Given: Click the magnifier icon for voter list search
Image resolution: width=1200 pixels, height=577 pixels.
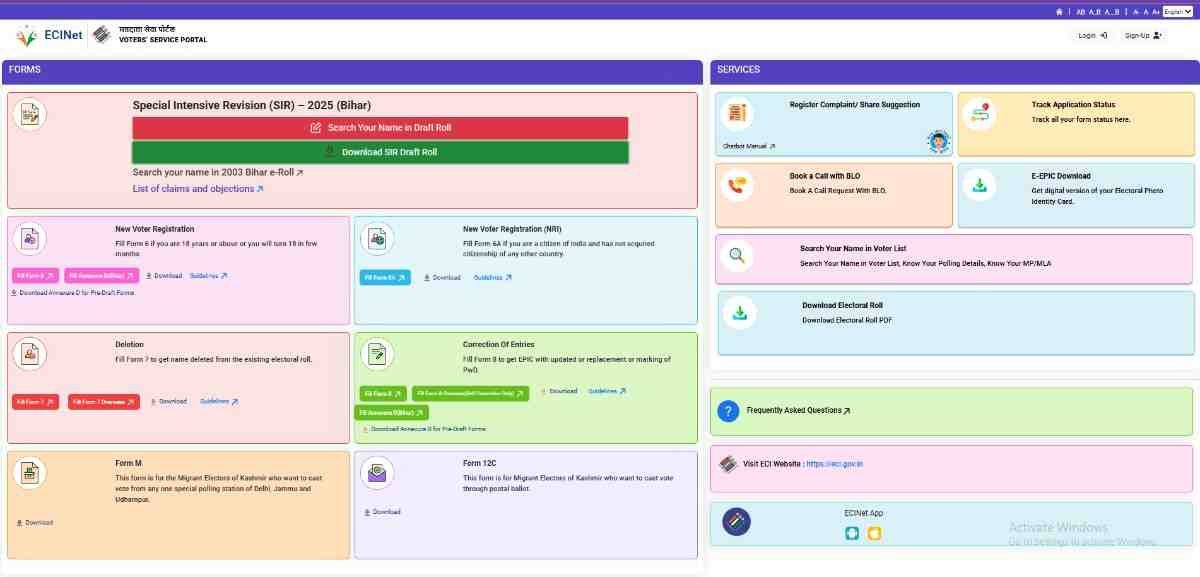Looking at the screenshot, I should point(737,256).
